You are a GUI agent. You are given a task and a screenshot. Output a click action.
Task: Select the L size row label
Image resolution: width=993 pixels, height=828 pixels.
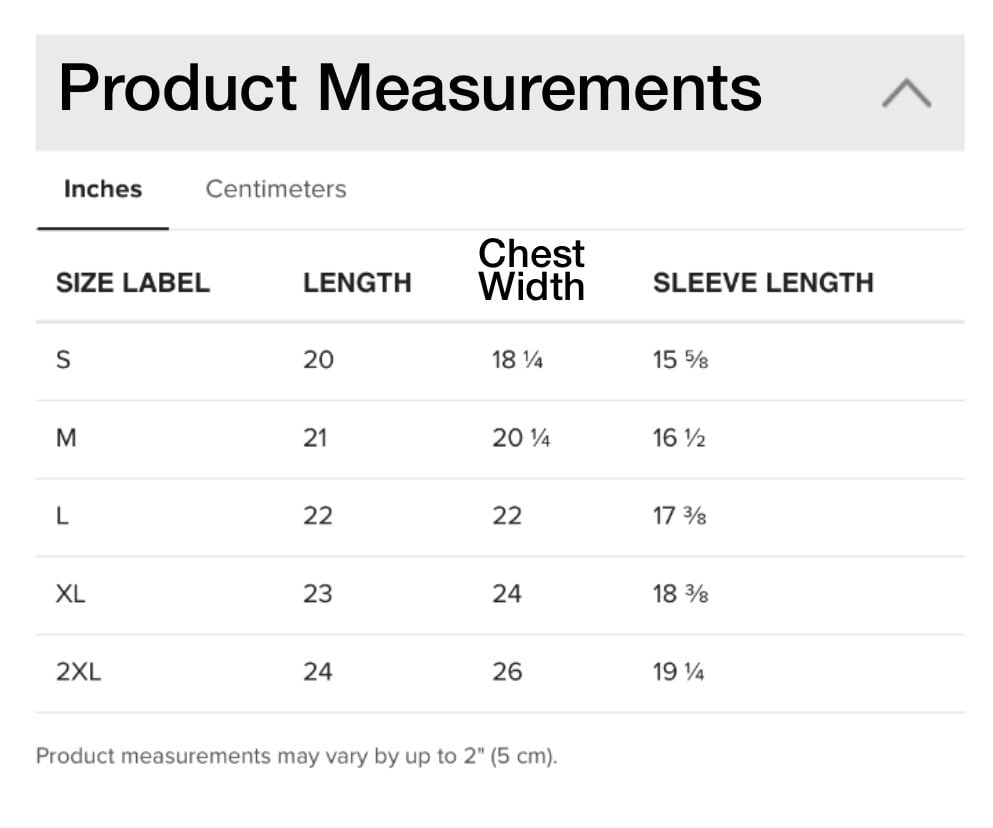(62, 516)
